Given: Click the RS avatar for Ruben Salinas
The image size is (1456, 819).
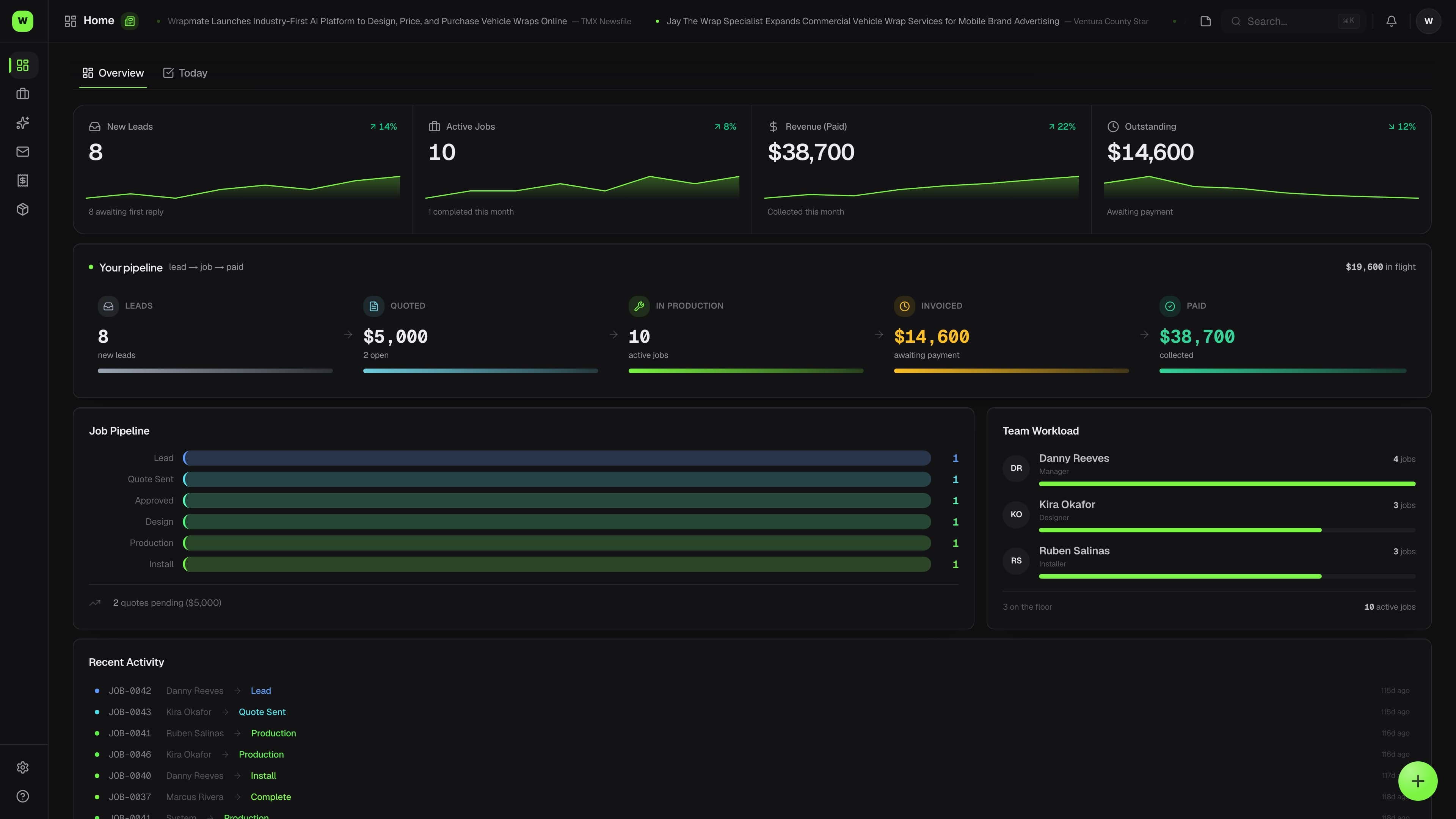Looking at the screenshot, I should [x=1016, y=561].
